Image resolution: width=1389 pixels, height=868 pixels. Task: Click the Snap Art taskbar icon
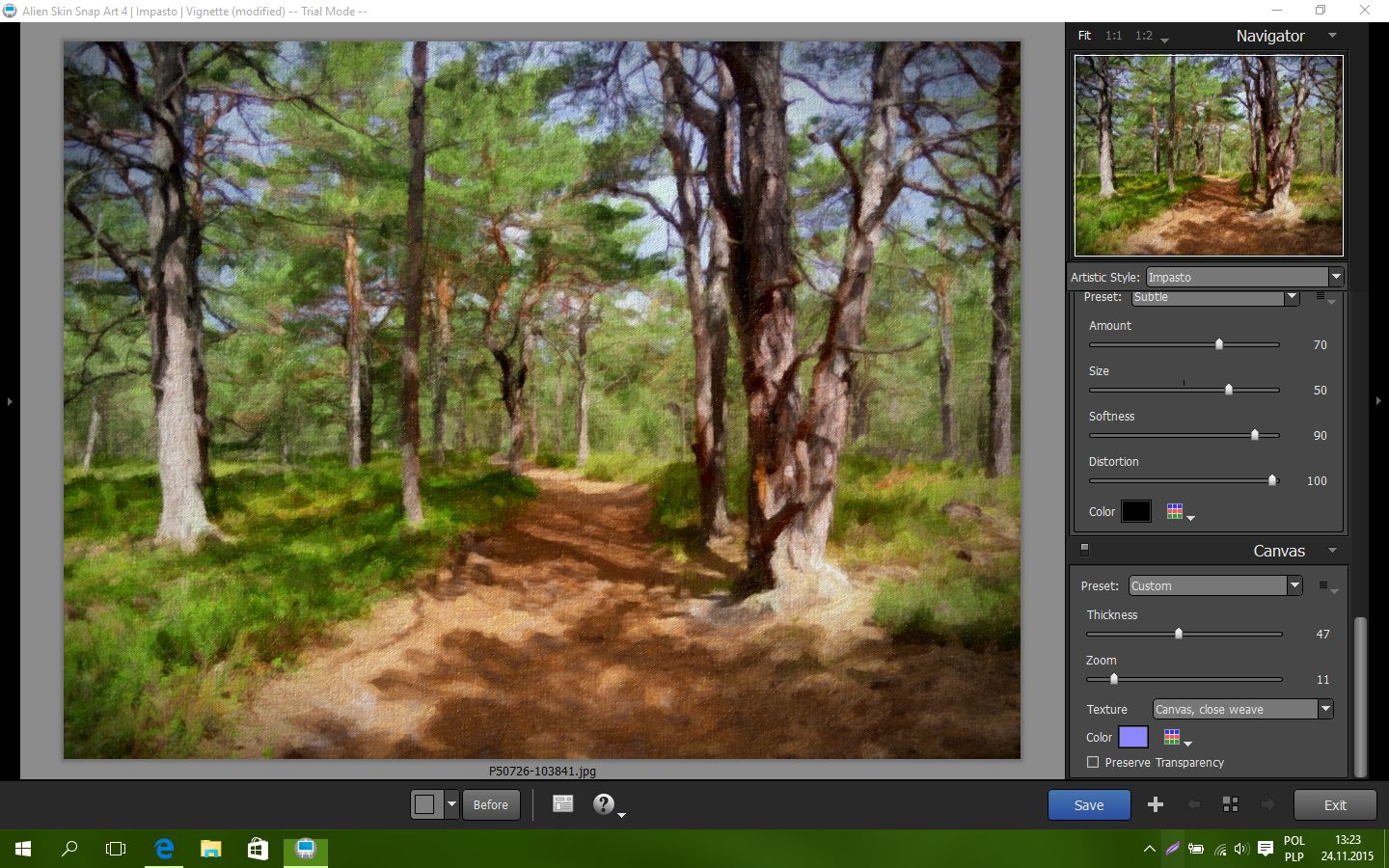pos(306,849)
